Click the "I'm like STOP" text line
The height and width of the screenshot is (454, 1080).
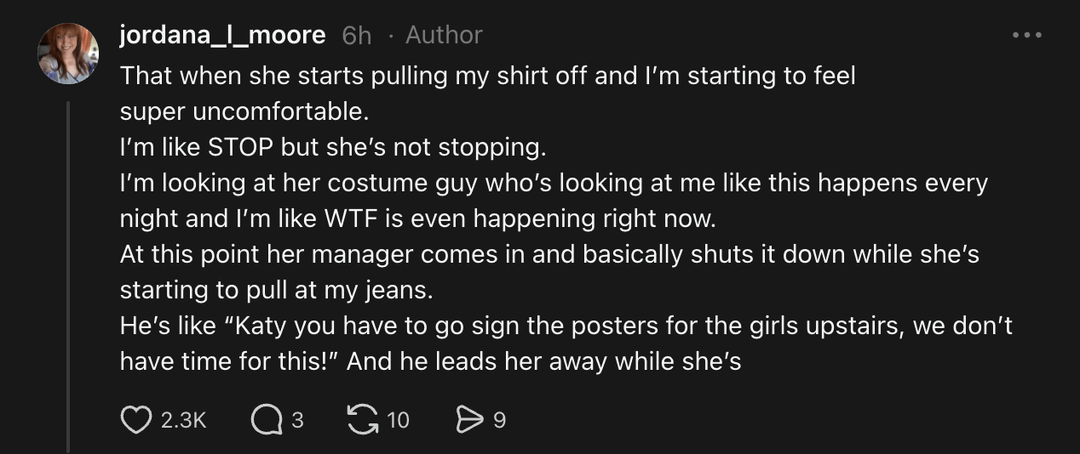pos(334,148)
